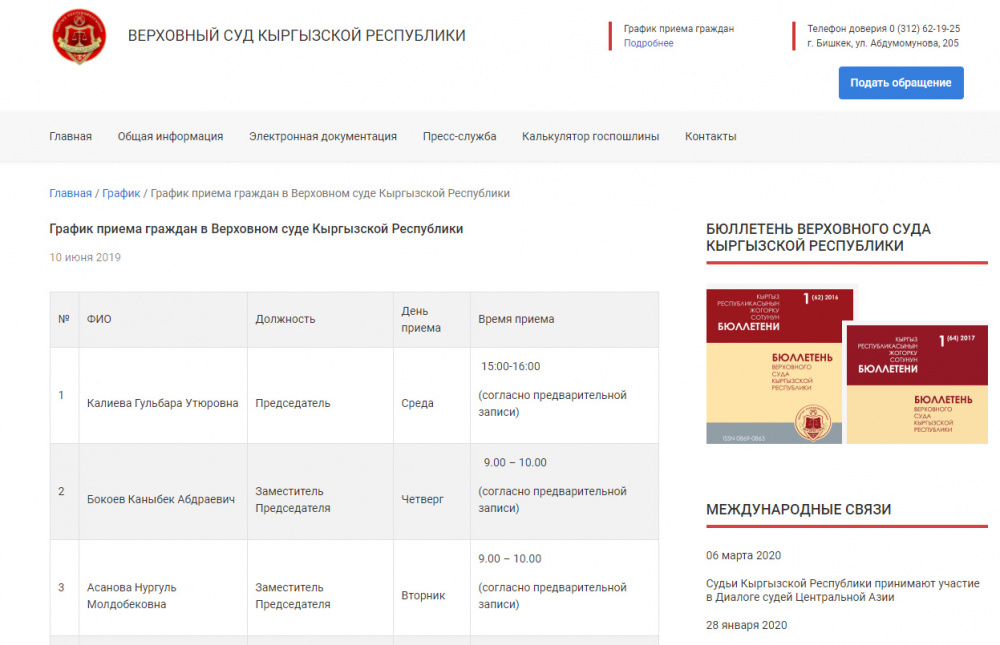Open the Главная menu item
This screenshot has width=1000, height=645.
click(70, 136)
